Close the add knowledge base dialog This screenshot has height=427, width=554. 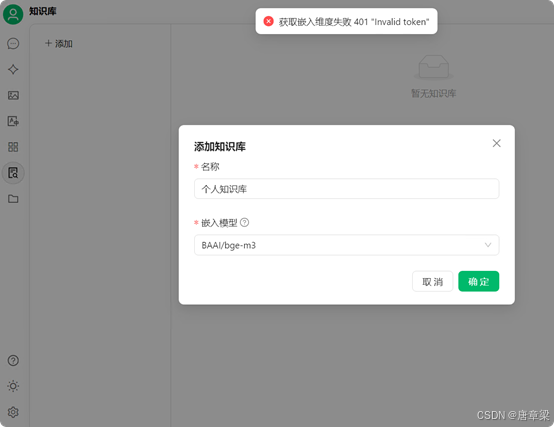(x=496, y=143)
